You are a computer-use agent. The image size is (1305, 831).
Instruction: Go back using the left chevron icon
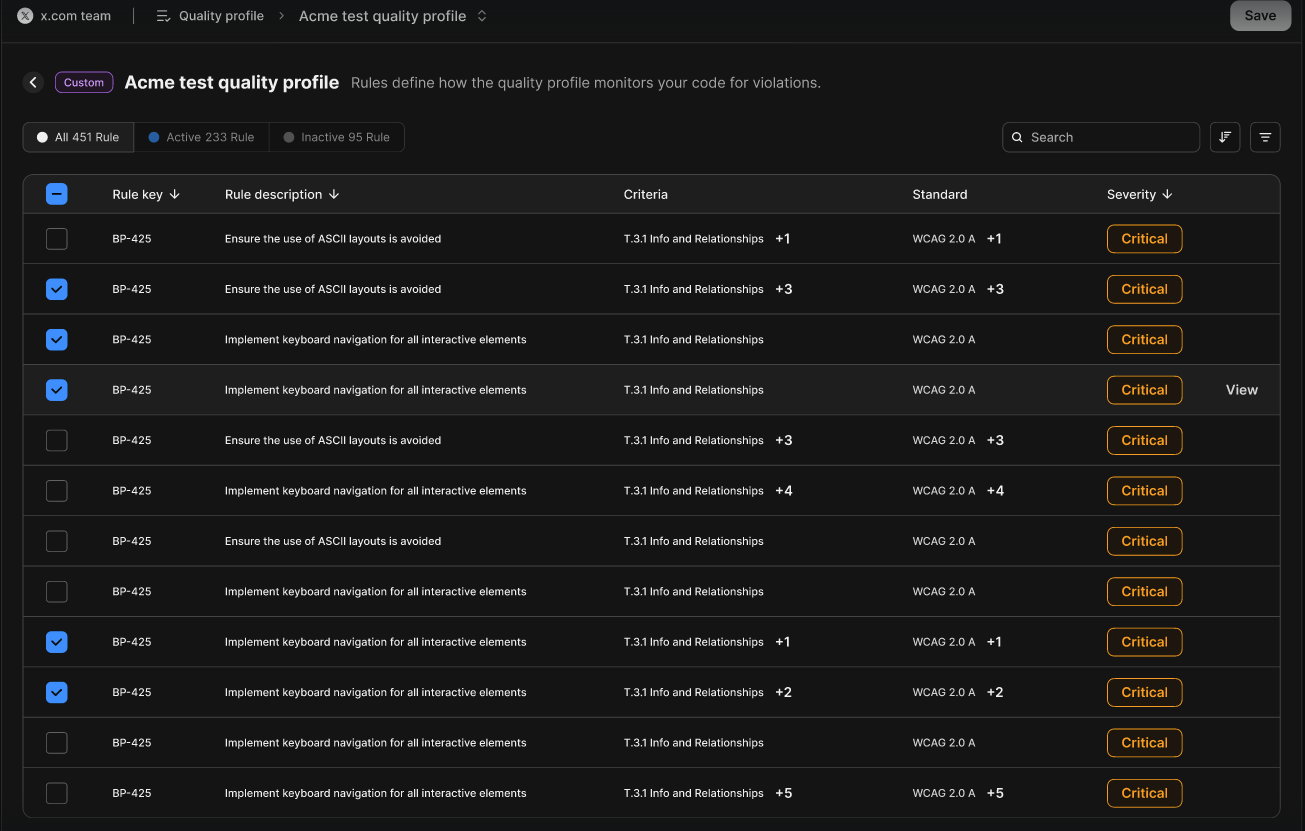click(x=34, y=83)
